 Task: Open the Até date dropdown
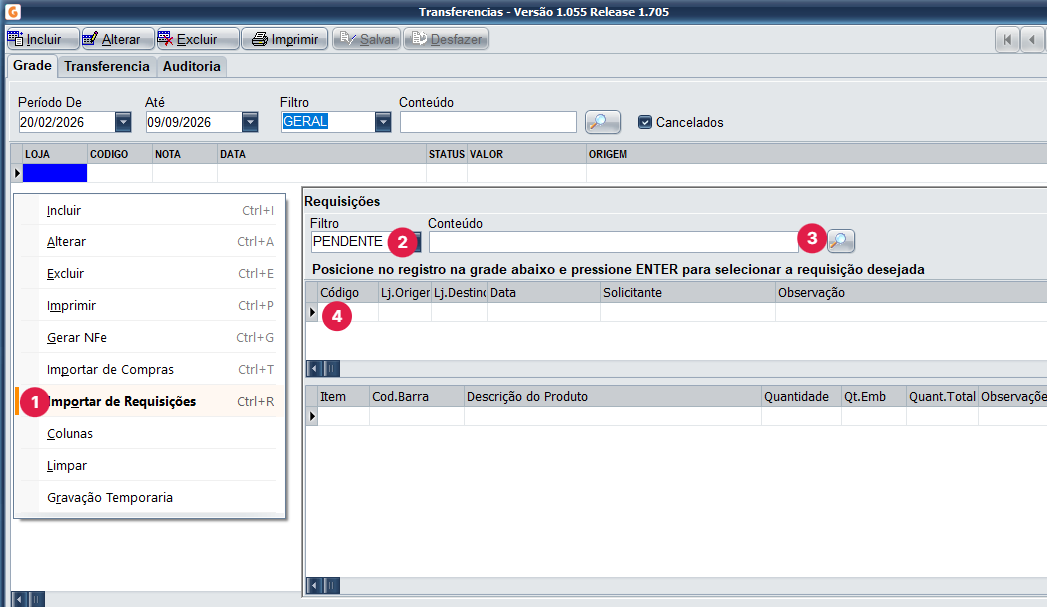(x=250, y=122)
